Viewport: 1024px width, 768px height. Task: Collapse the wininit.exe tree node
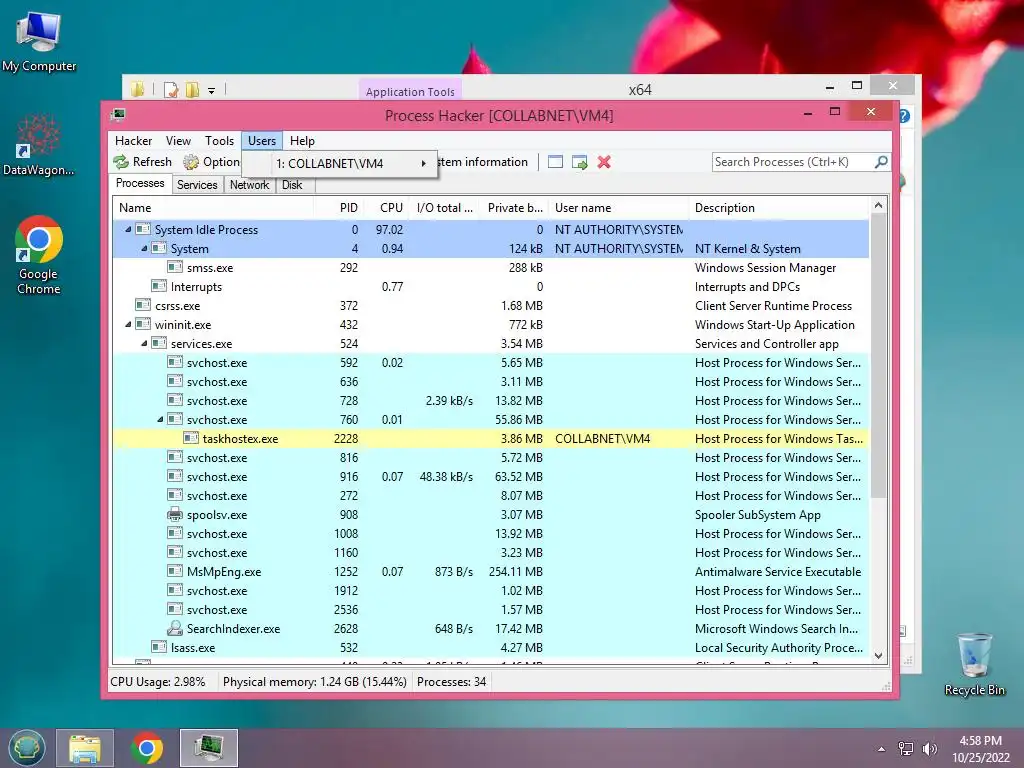128,324
